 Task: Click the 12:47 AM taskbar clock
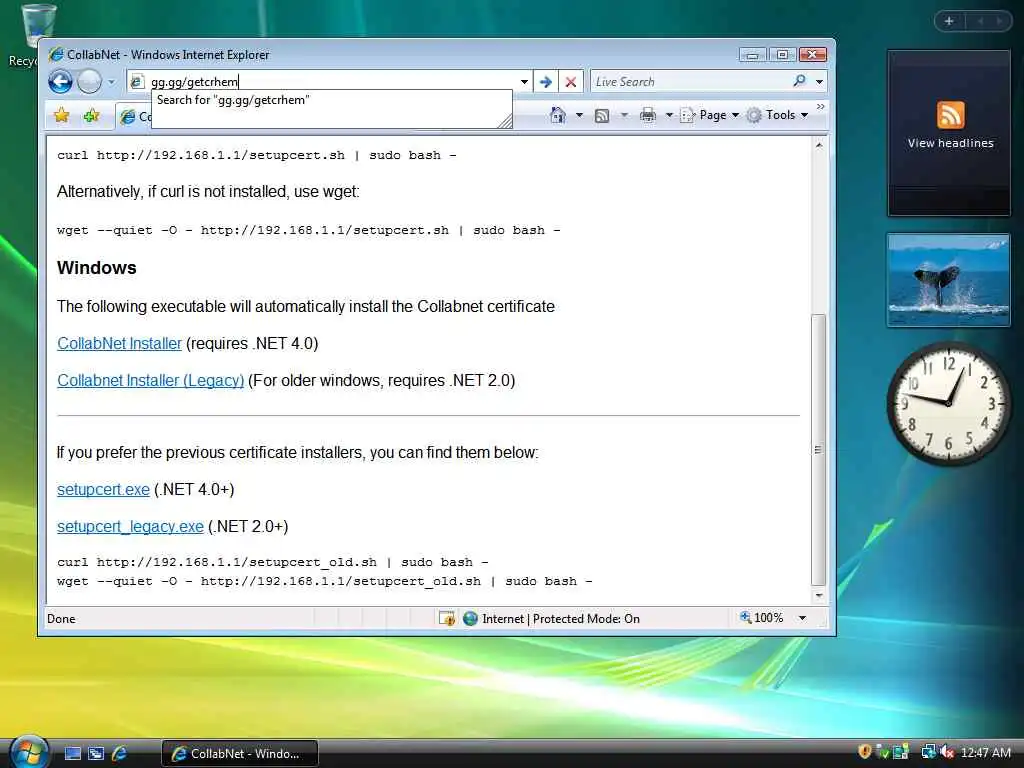tap(985, 753)
